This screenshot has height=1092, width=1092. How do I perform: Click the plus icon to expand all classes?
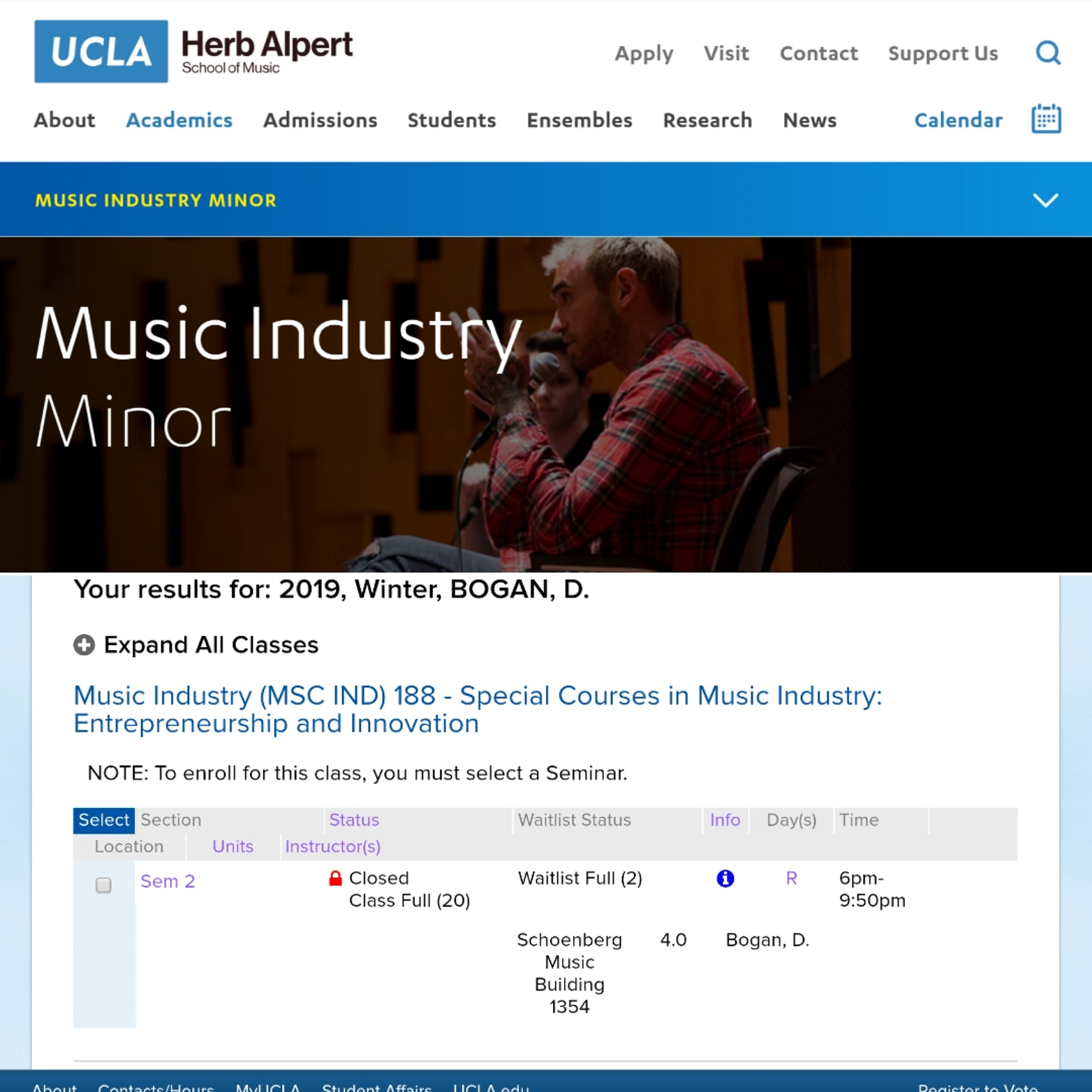tap(84, 645)
